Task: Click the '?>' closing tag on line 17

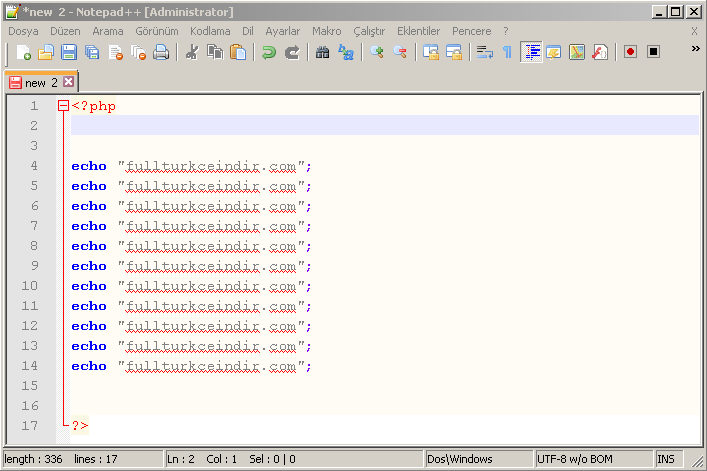Action: (x=80, y=425)
